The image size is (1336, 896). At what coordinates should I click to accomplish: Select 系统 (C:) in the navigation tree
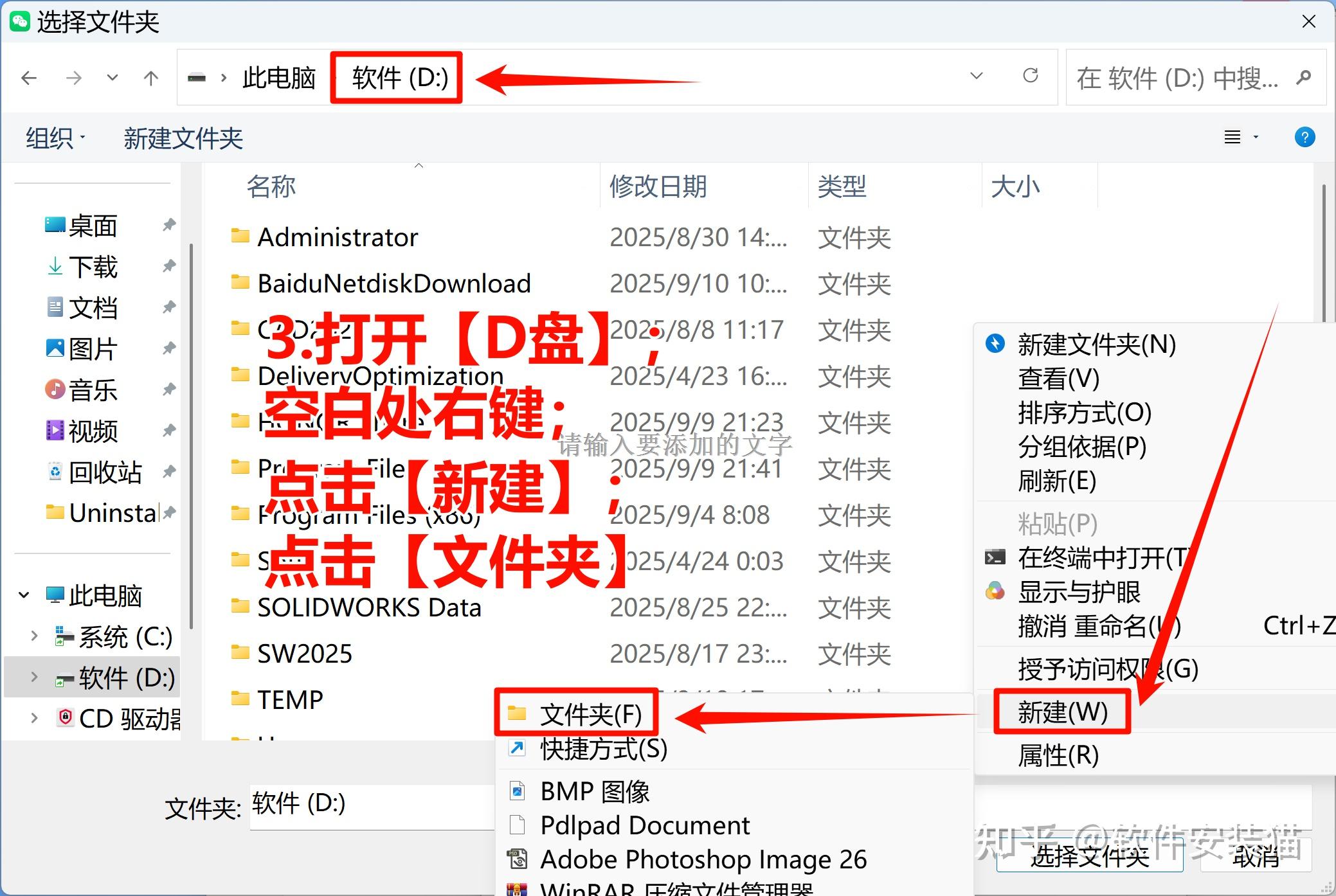click(x=113, y=637)
